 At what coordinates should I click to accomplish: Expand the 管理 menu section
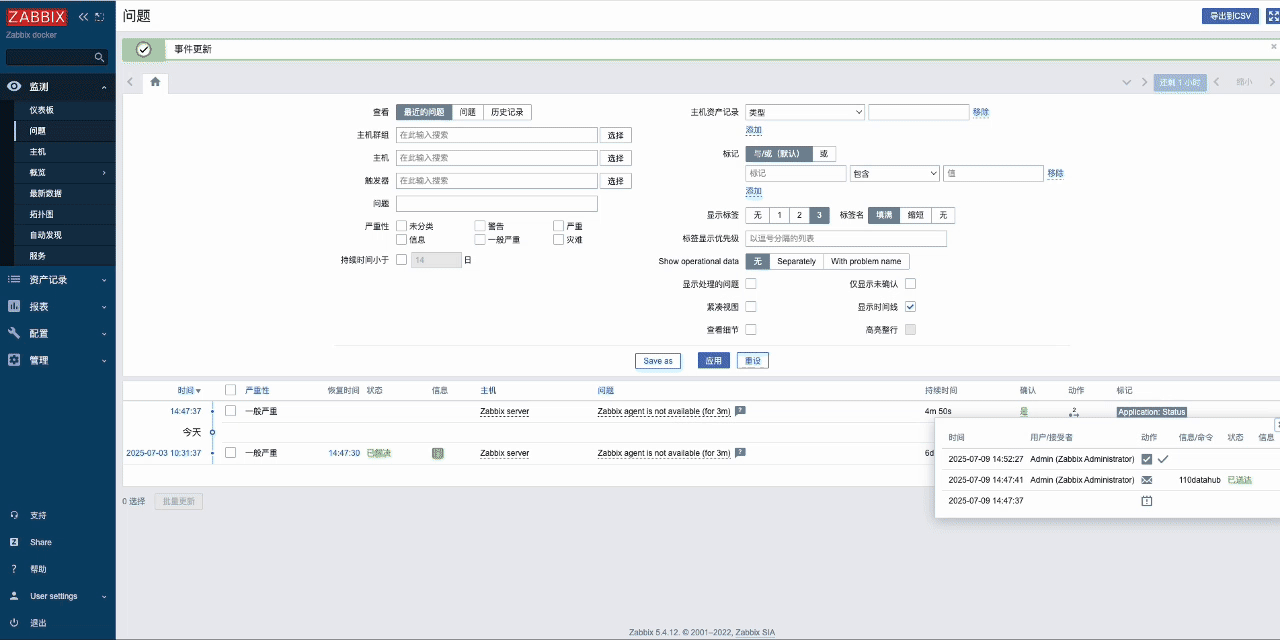[58, 360]
